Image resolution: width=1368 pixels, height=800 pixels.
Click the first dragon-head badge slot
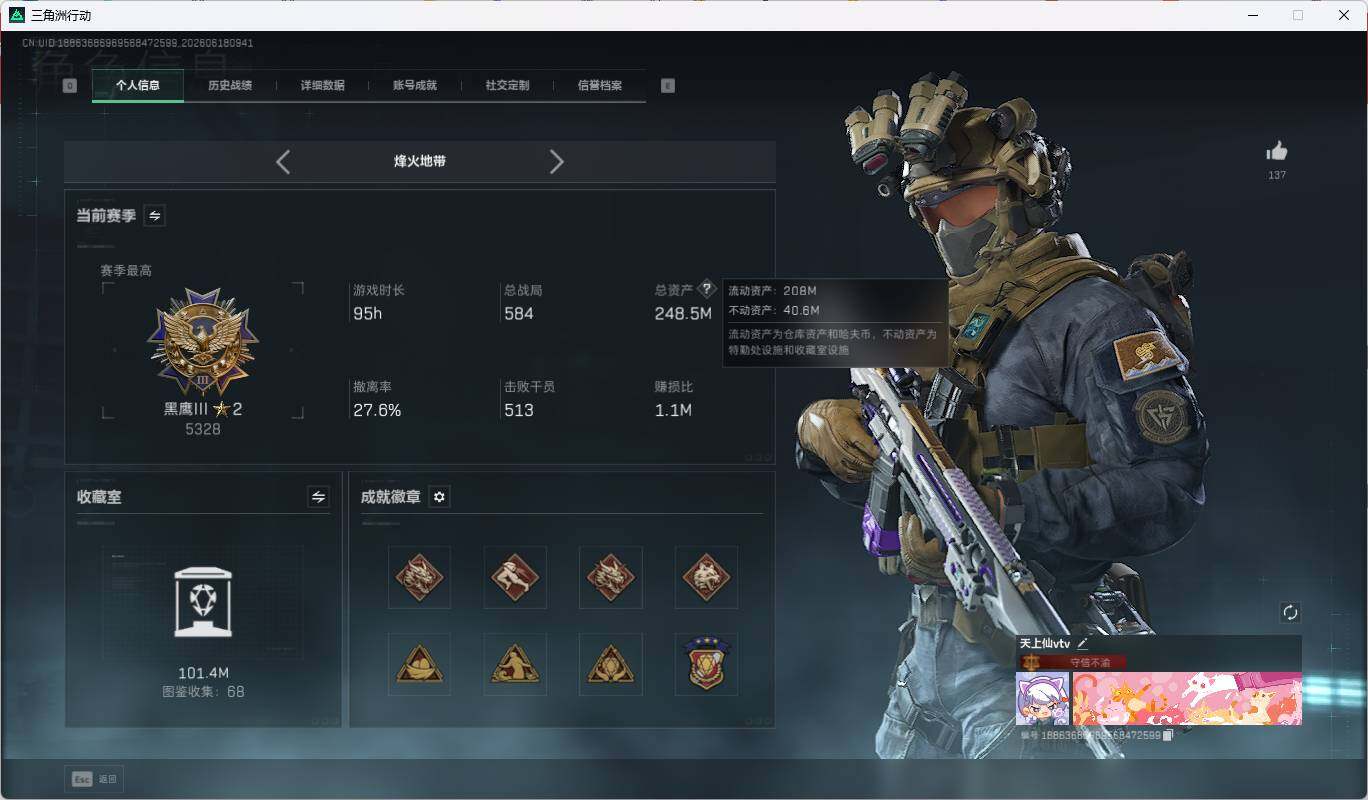(419, 577)
